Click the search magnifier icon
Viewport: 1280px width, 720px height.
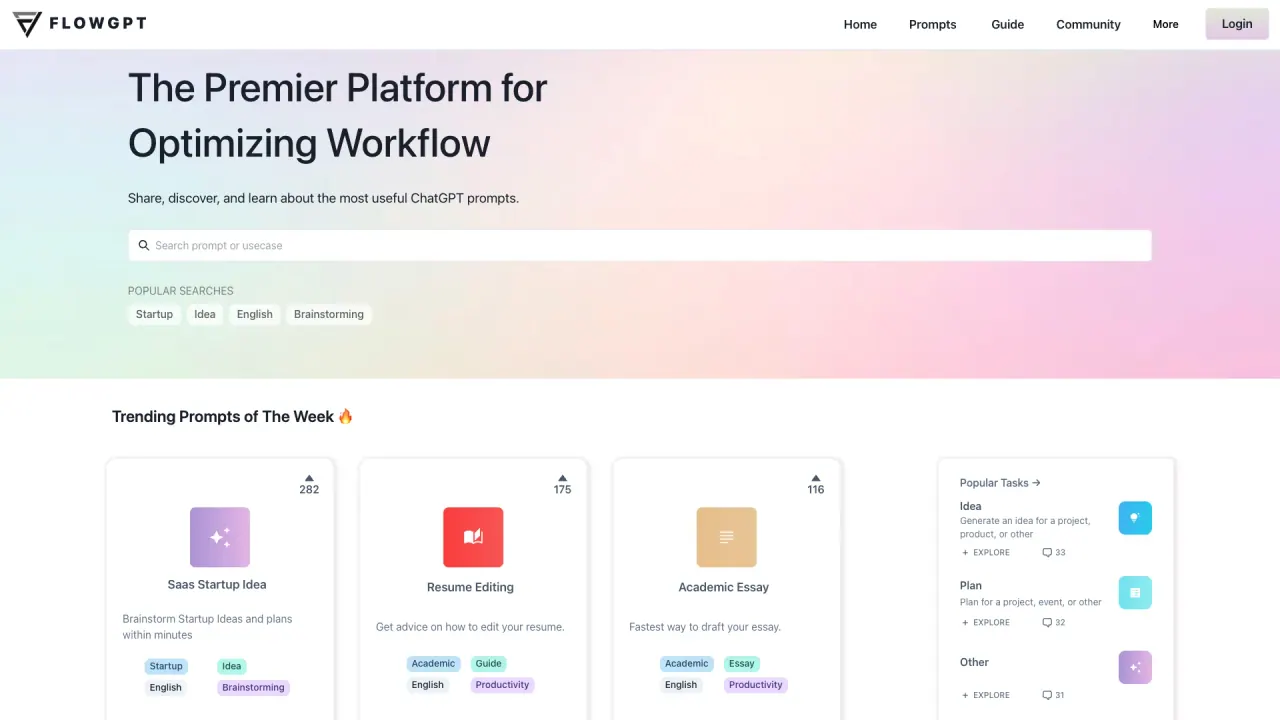coord(144,245)
